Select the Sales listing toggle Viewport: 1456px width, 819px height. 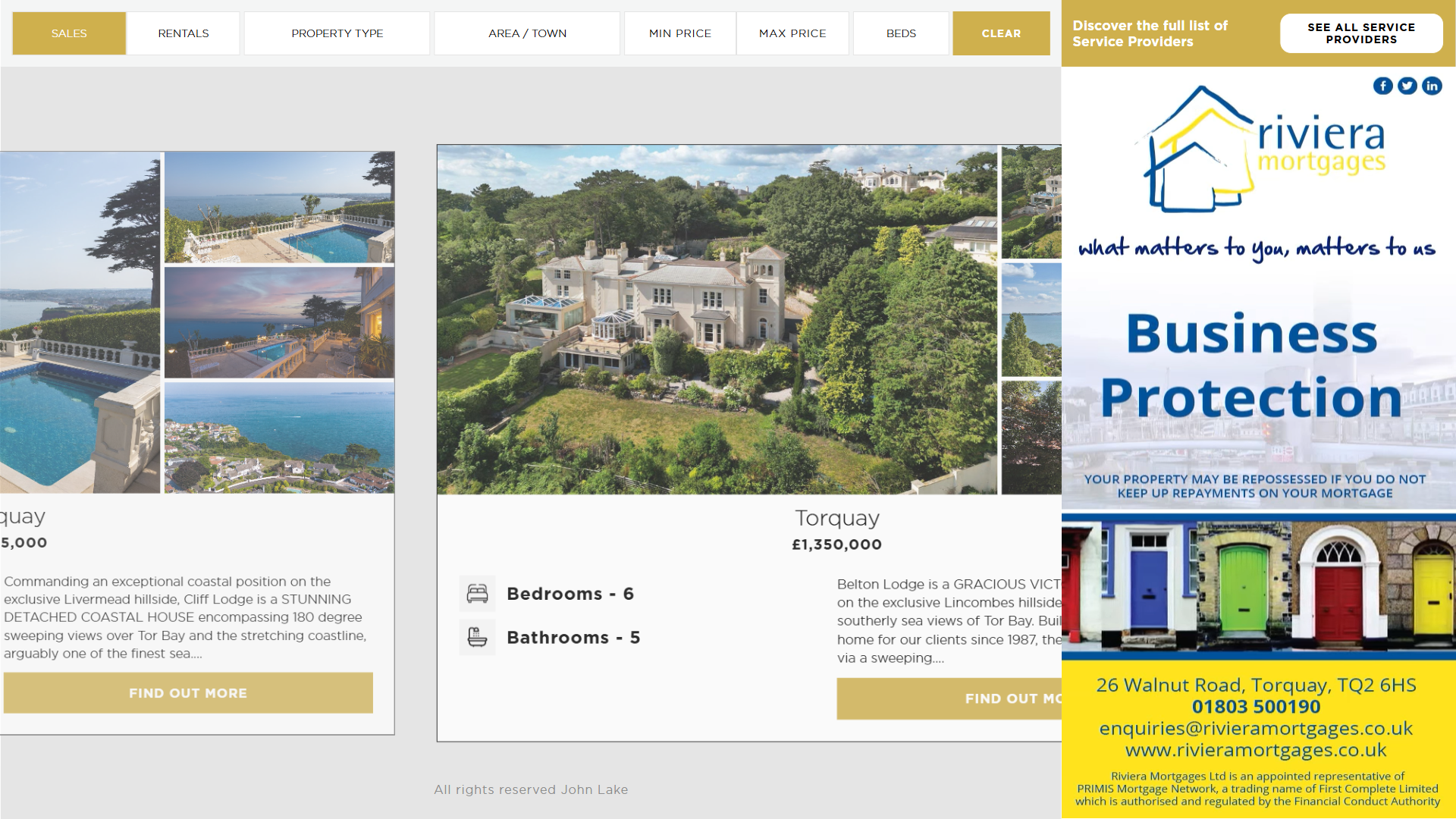point(69,33)
